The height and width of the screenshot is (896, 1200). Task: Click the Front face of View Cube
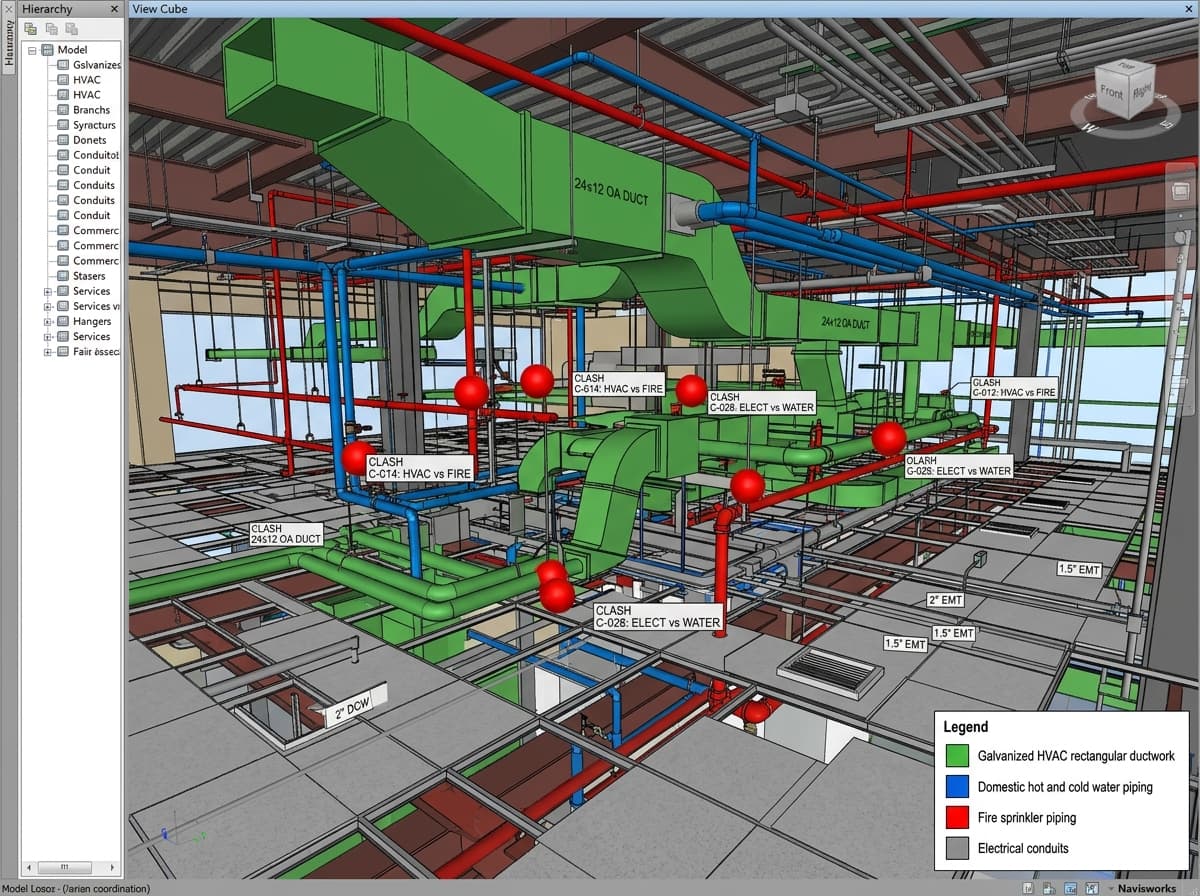tap(1112, 93)
